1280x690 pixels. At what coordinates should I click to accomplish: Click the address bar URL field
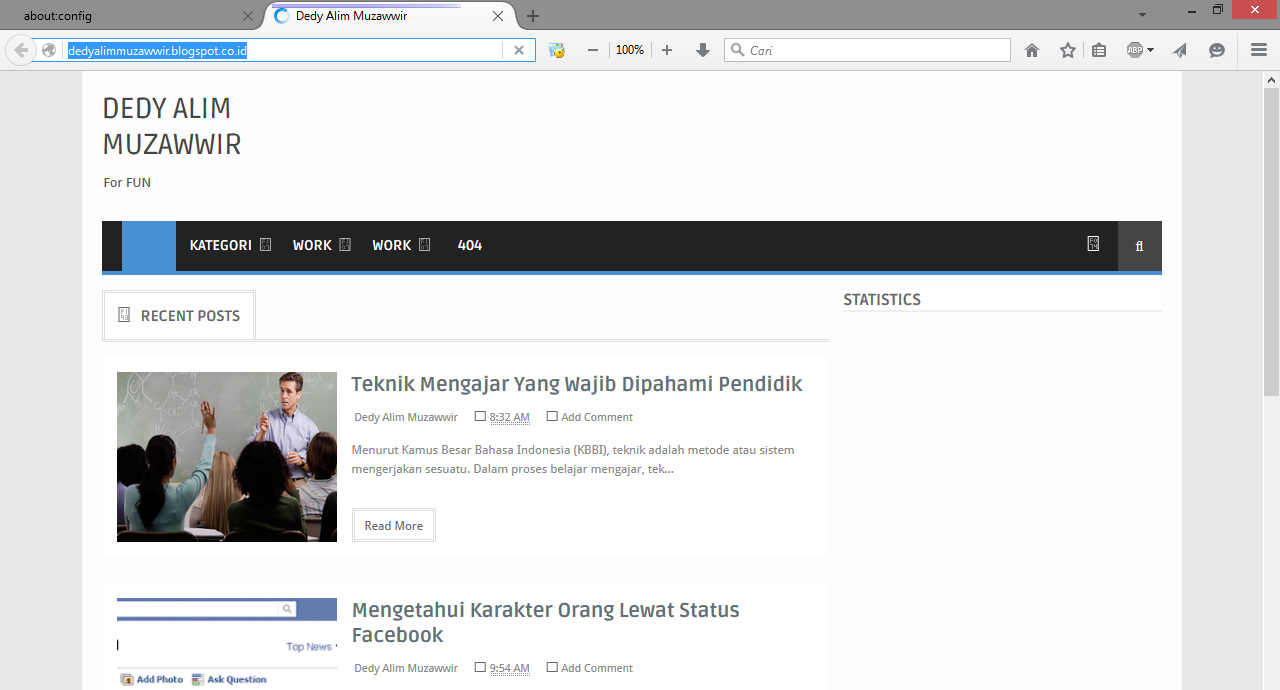coord(285,50)
